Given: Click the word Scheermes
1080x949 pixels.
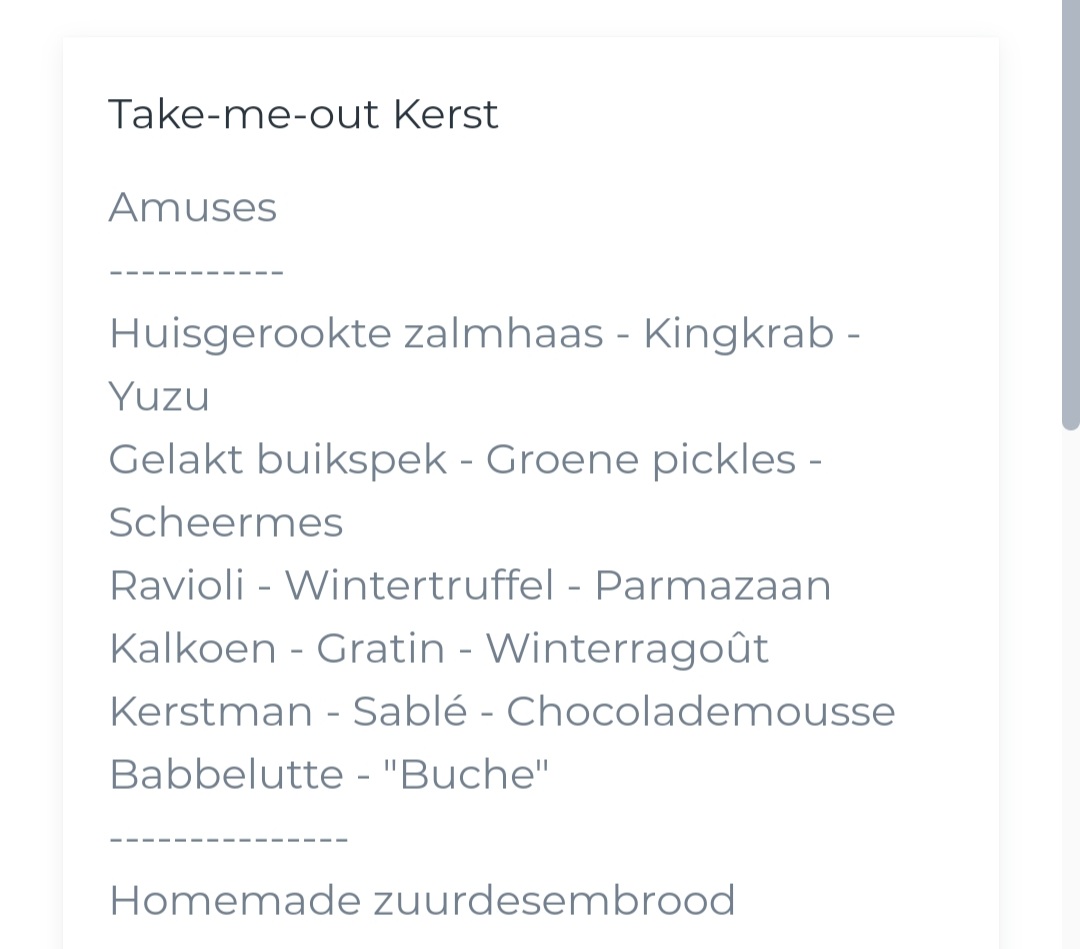Looking at the screenshot, I should click(226, 522).
